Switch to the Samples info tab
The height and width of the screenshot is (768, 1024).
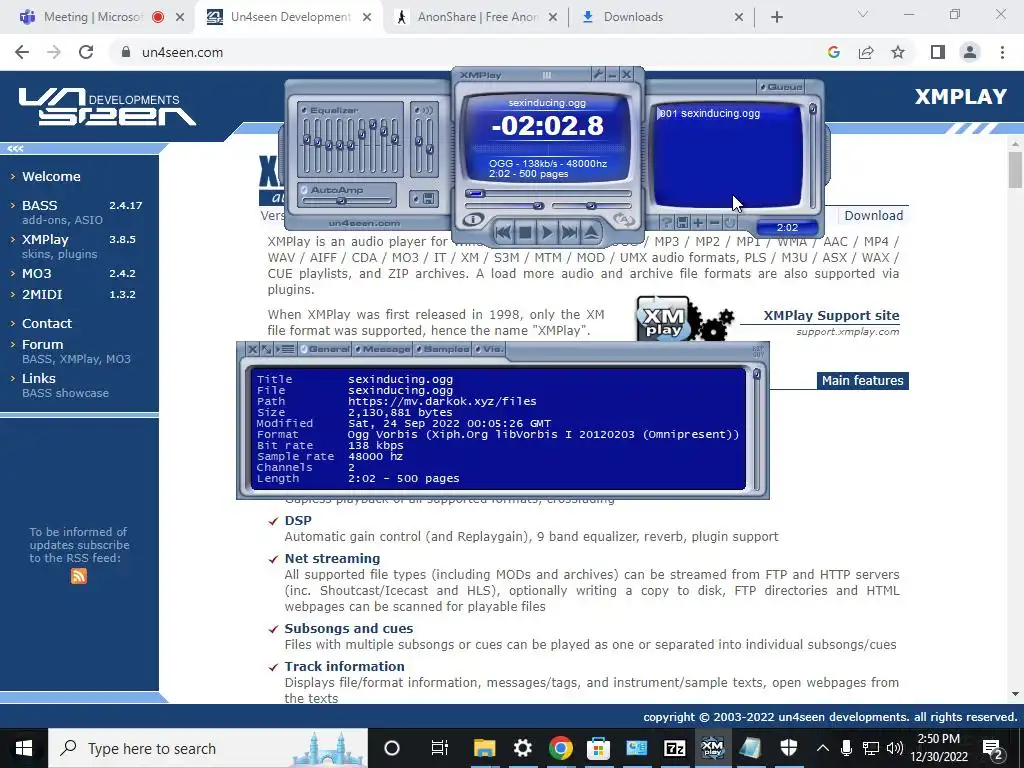click(442, 349)
